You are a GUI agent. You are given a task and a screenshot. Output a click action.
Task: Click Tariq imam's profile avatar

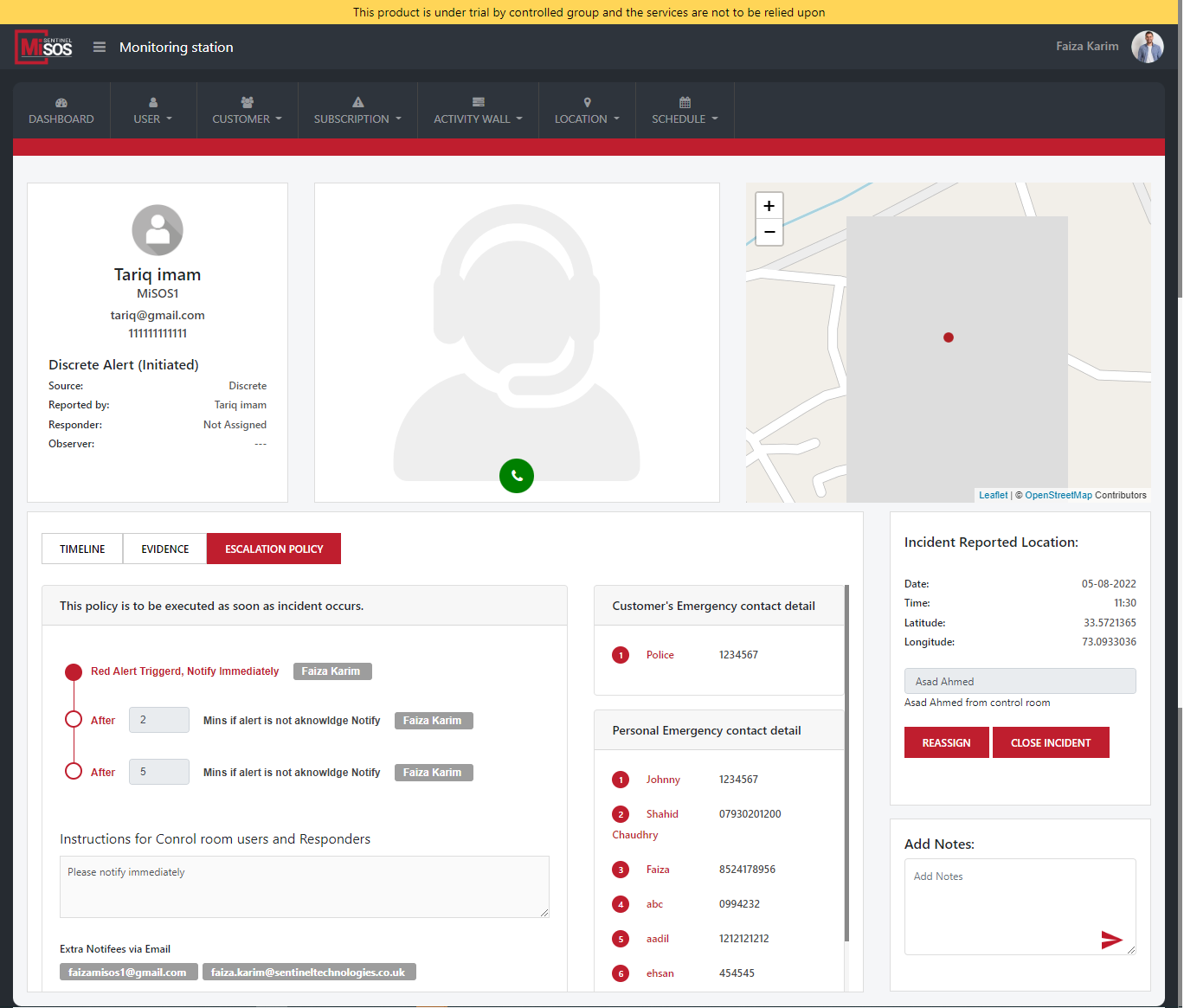[x=158, y=230]
